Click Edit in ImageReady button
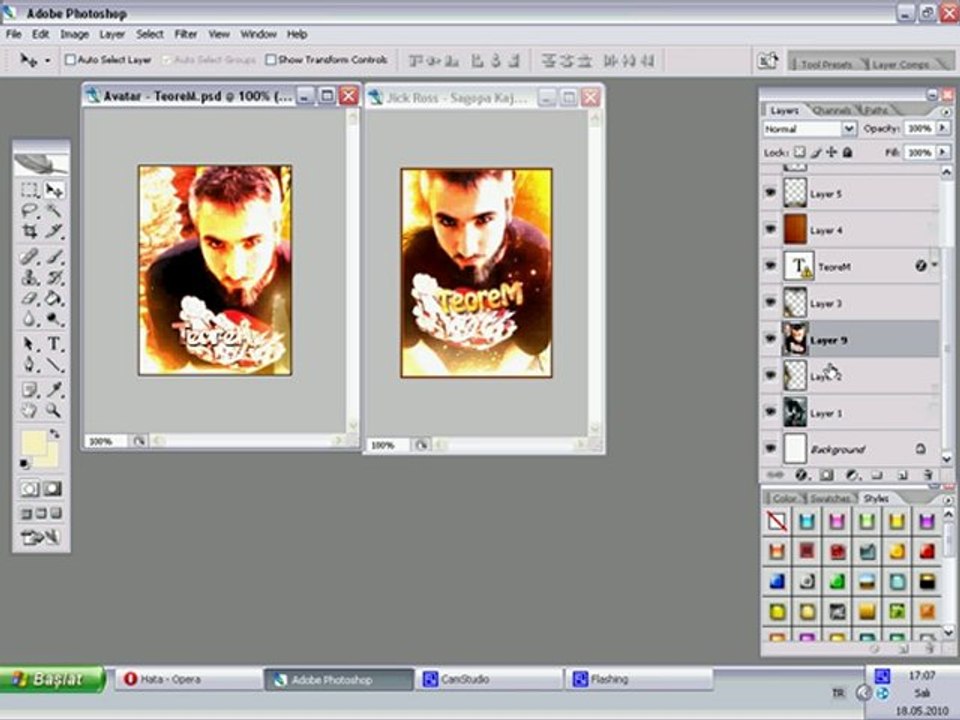 click(x=40, y=537)
